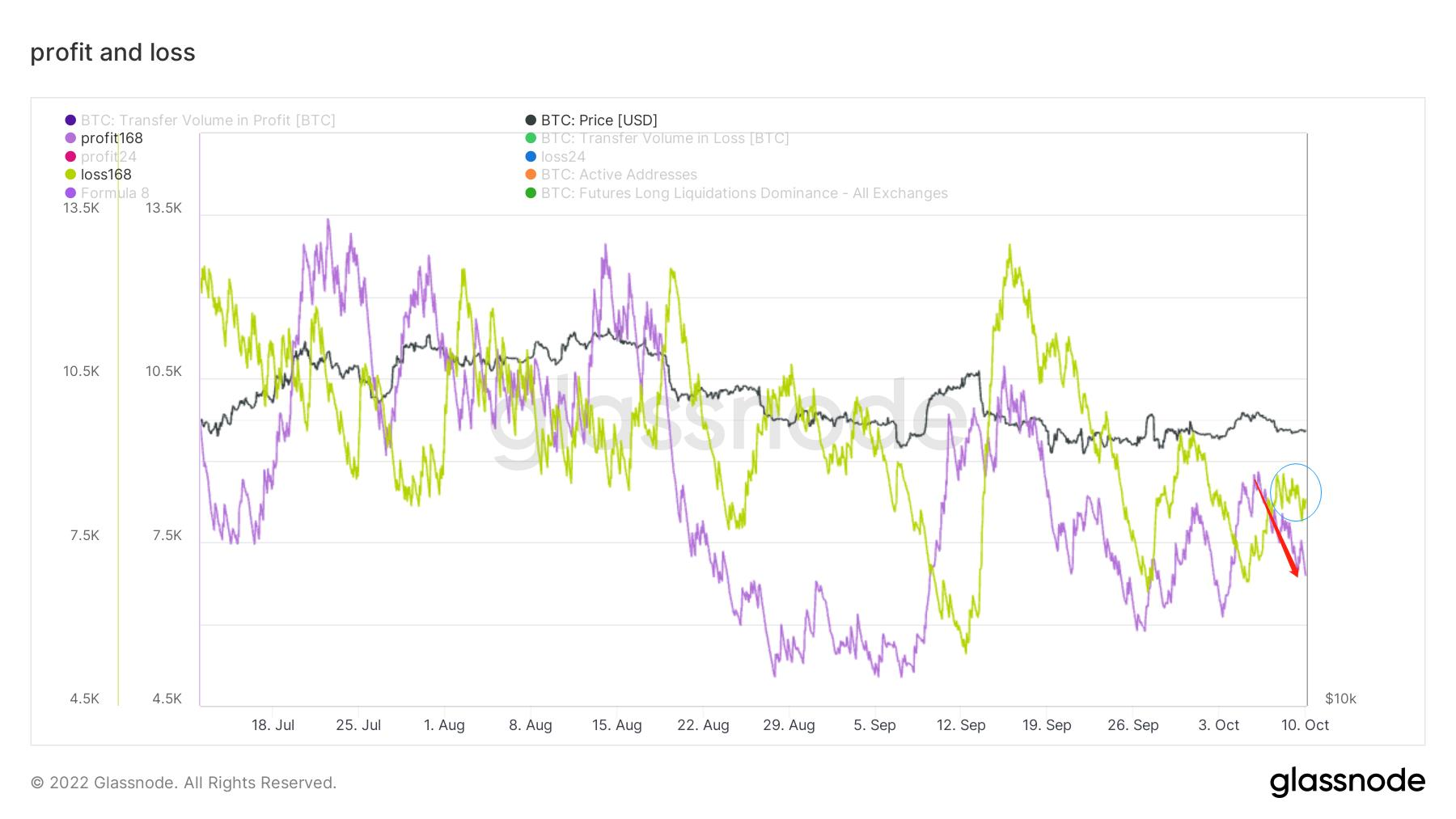Show the BTC: Active Addresses legend entry

click(x=619, y=175)
